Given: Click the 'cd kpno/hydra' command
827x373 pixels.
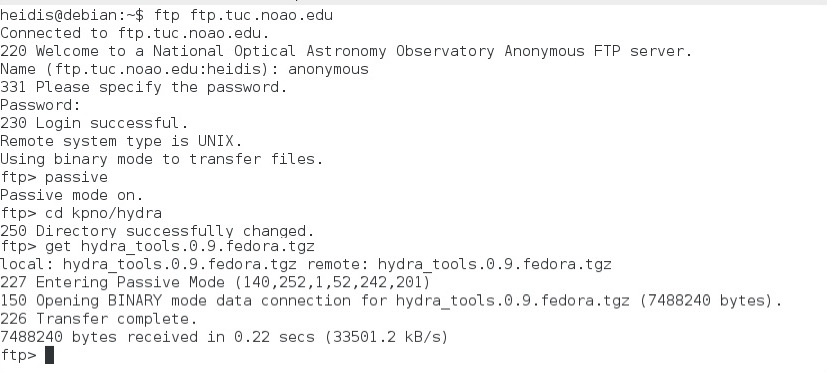Looking at the screenshot, I should [103, 213].
